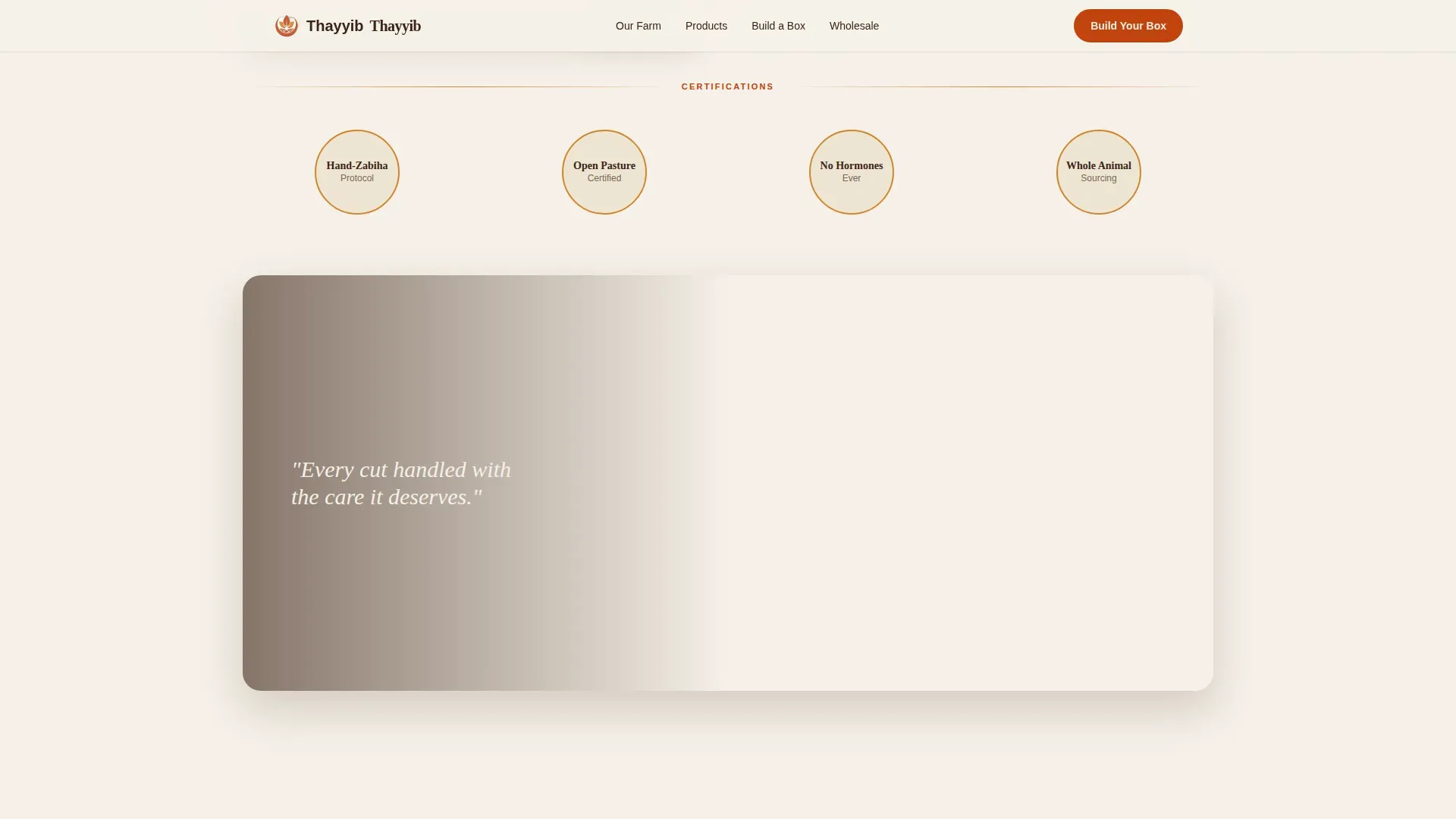1456x819 pixels.
Task: Select the Open Pasture Certified badge
Action: point(604,172)
